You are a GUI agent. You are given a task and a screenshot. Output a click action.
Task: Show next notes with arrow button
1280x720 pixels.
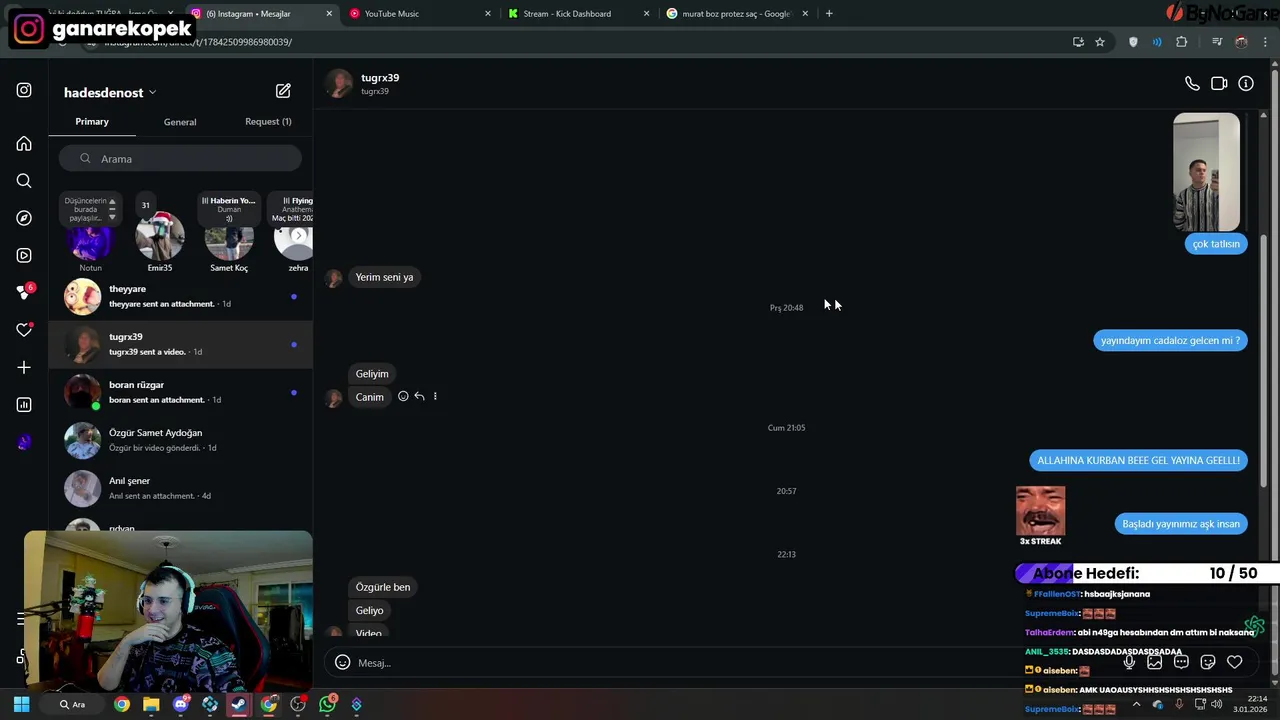[x=298, y=236]
